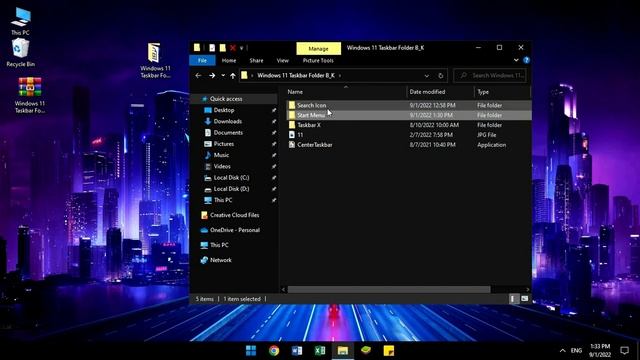The image size is (640, 360).
Task: Launch Google Chrome from taskbar
Action: pos(274,351)
